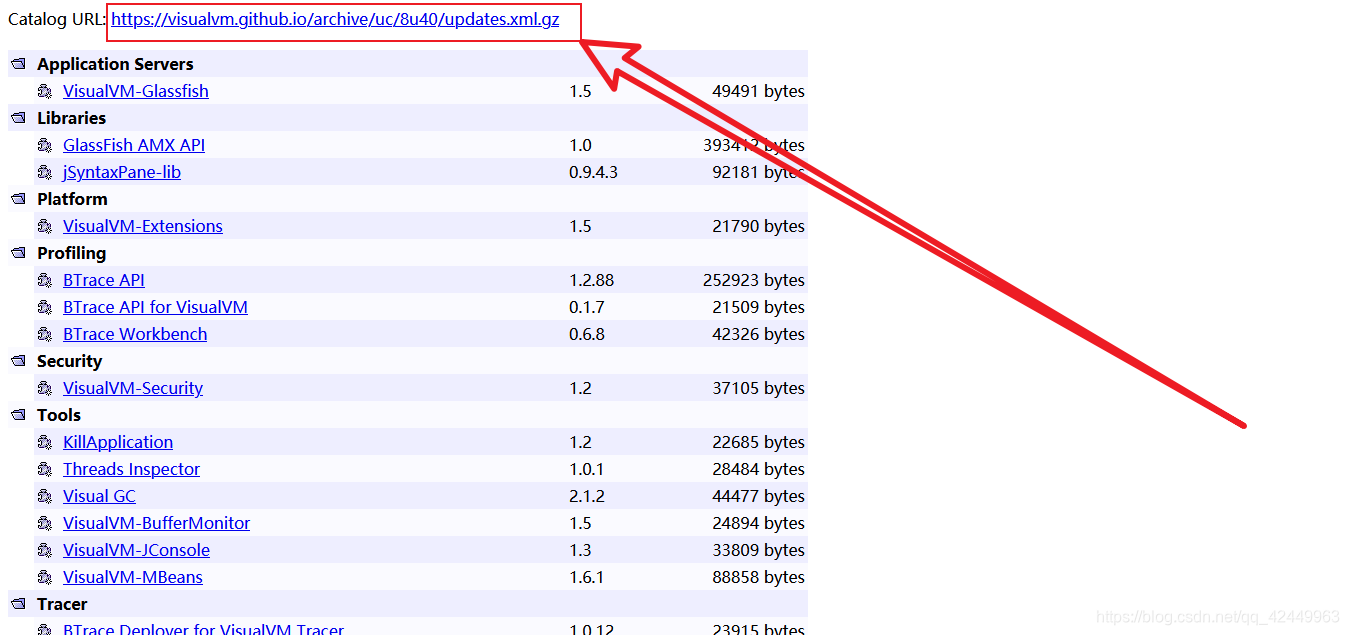The image size is (1349, 635).
Task: Click the BTrace Workbench plugin icon
Action: tap(45, 334)
